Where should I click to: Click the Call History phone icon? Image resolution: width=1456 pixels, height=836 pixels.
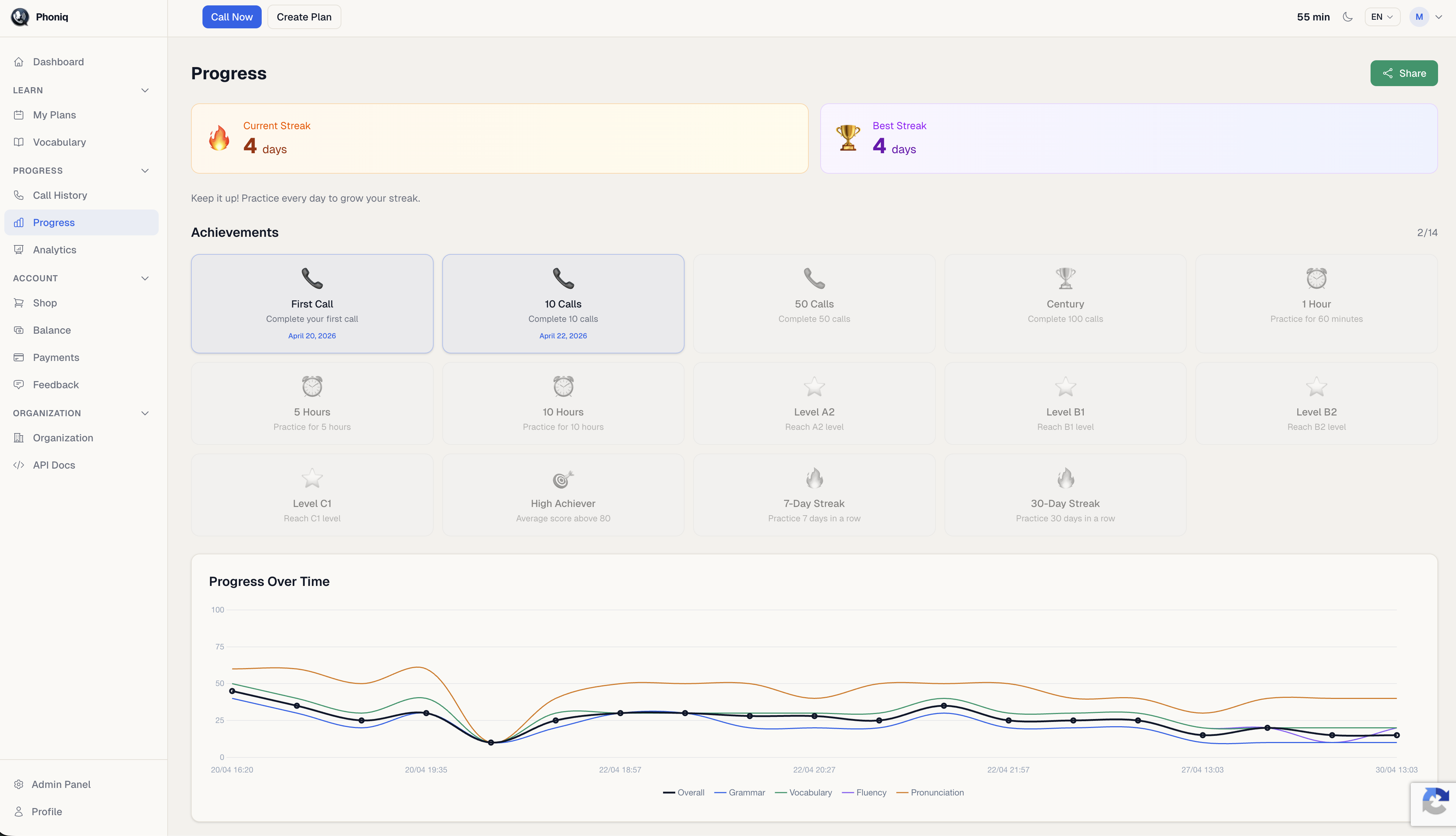tap(19, 195)
